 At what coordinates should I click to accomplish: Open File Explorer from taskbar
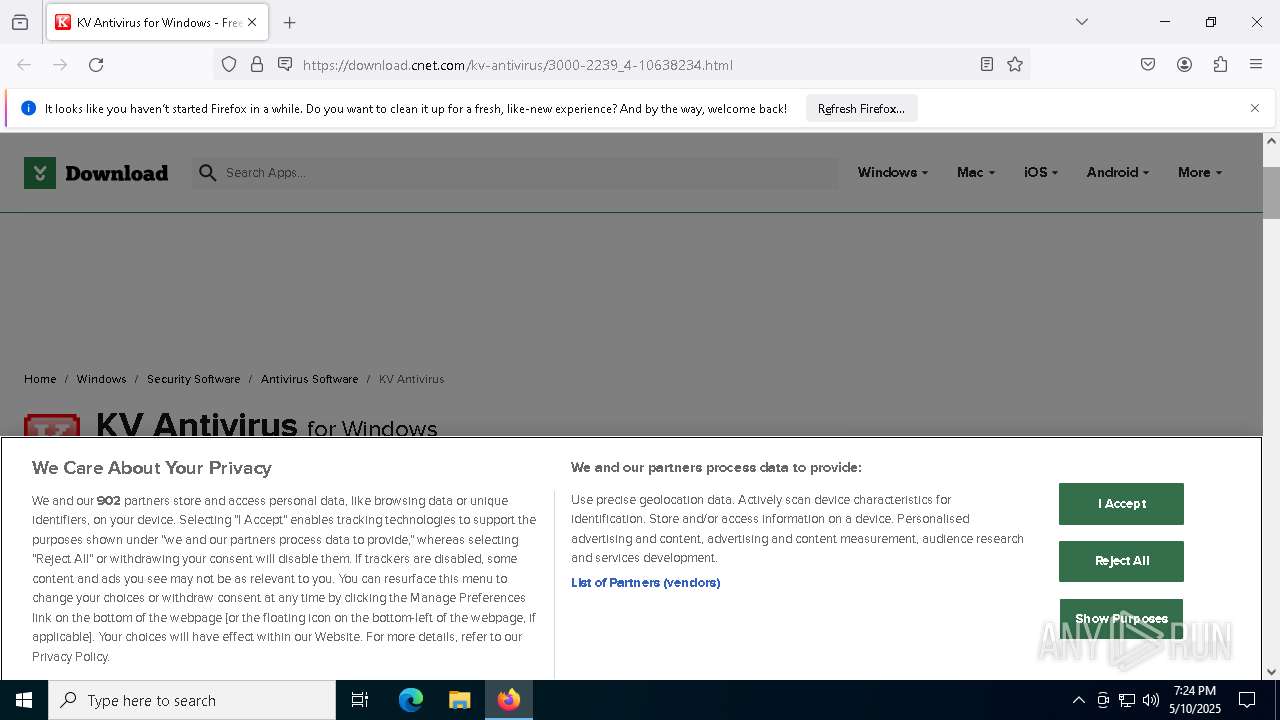(460, 700)
